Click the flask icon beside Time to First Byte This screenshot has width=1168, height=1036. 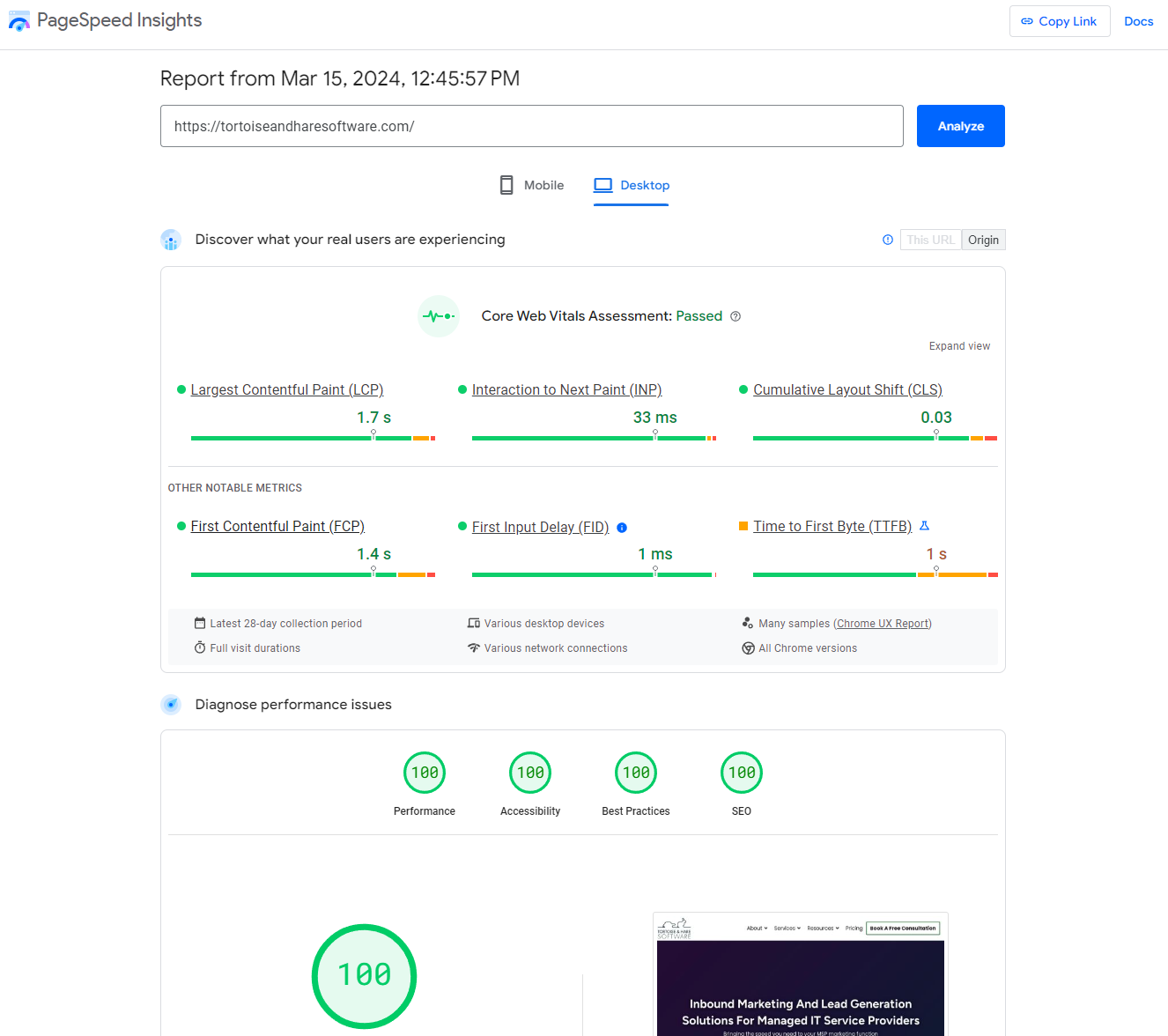924,526
